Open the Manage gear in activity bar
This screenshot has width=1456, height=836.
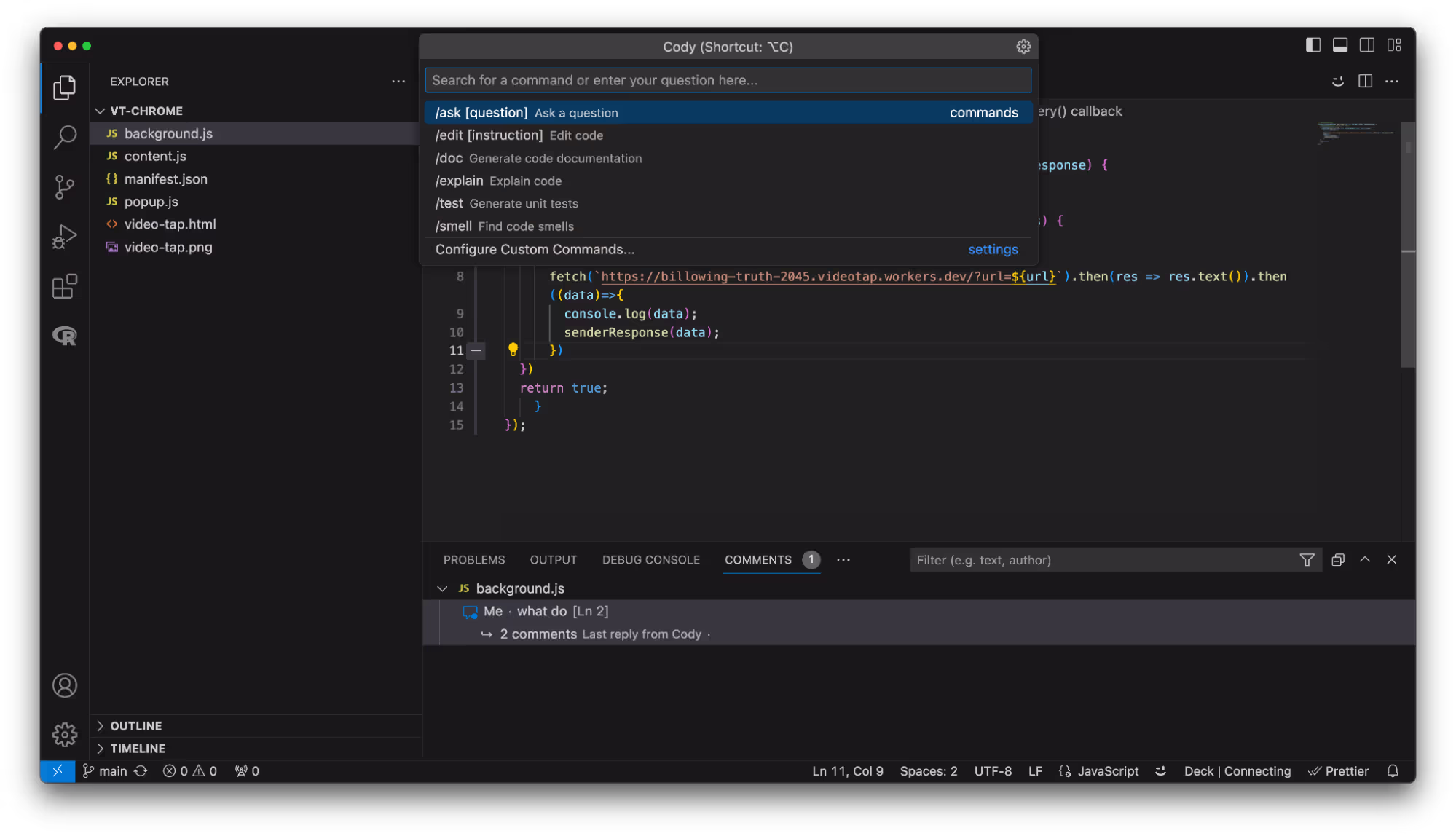coord(64,734)
